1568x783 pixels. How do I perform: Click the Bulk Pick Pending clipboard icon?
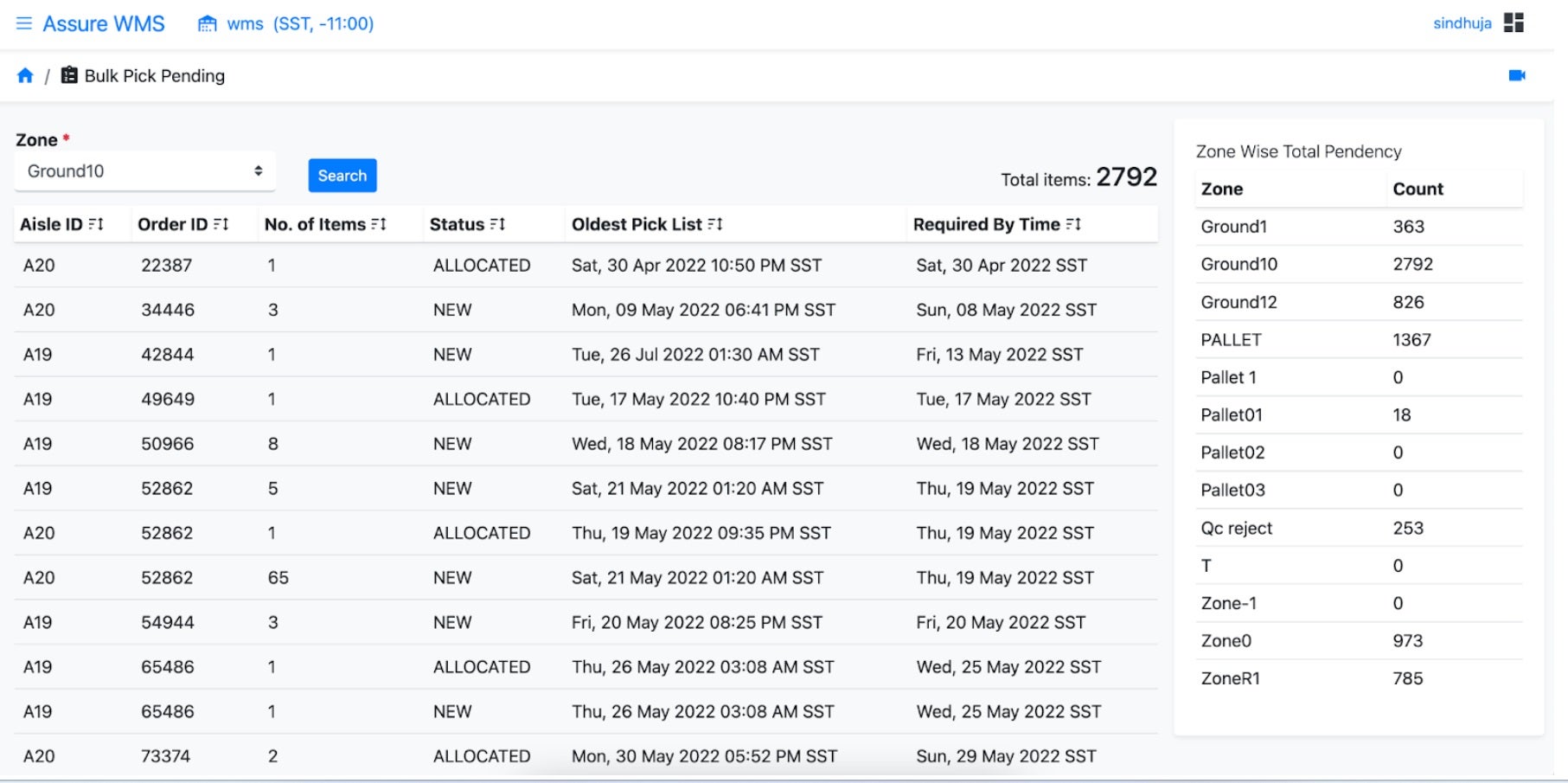[69, 76]
